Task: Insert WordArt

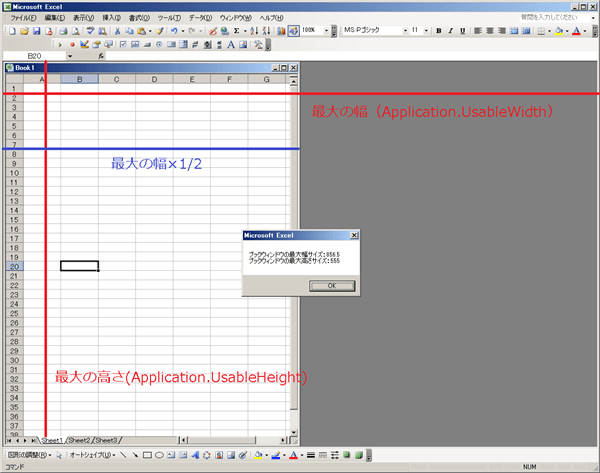Action: click(x=195, y=455)
